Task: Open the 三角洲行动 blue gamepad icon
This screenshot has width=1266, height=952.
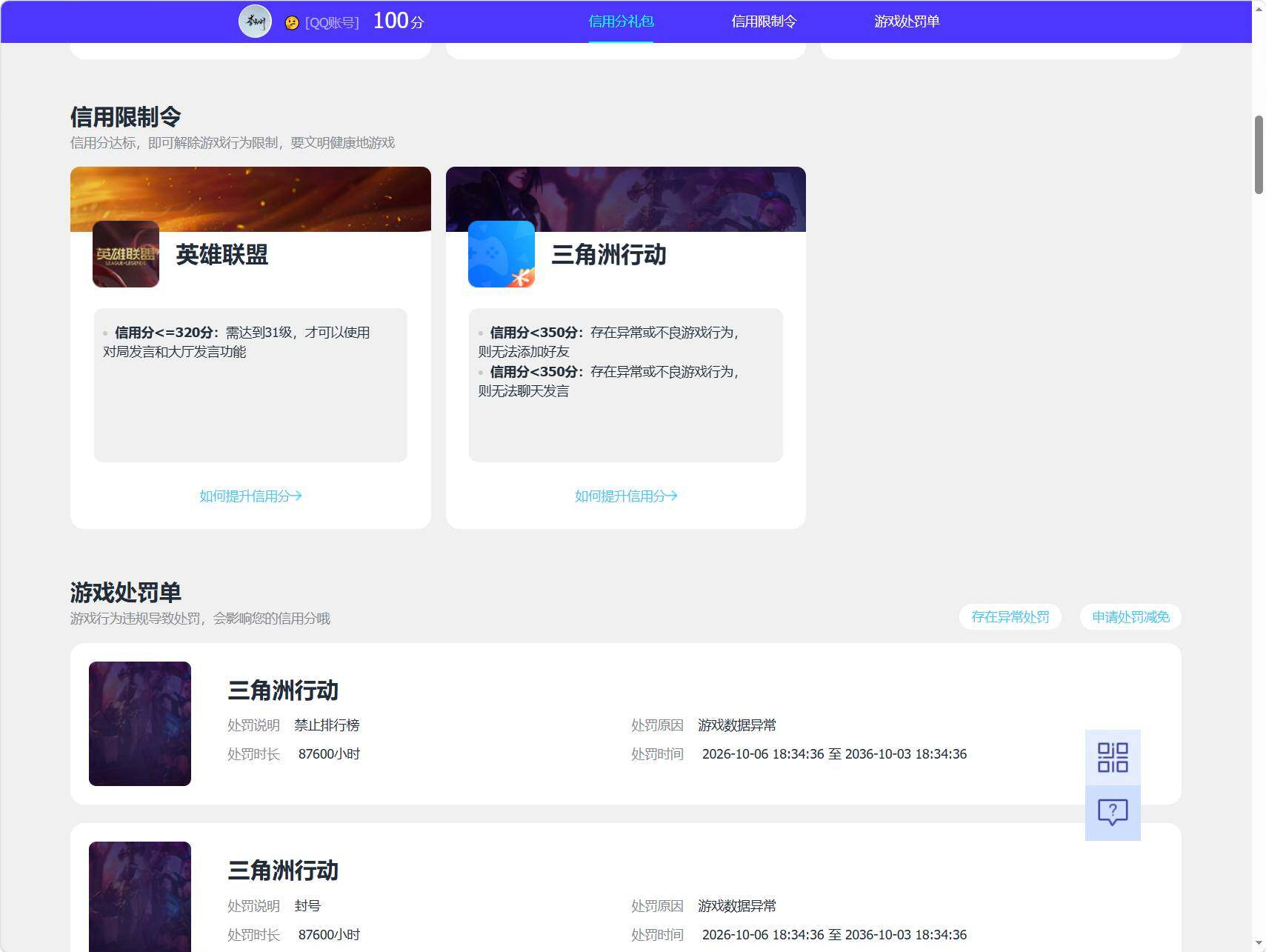Action: [x=502, y=254]
